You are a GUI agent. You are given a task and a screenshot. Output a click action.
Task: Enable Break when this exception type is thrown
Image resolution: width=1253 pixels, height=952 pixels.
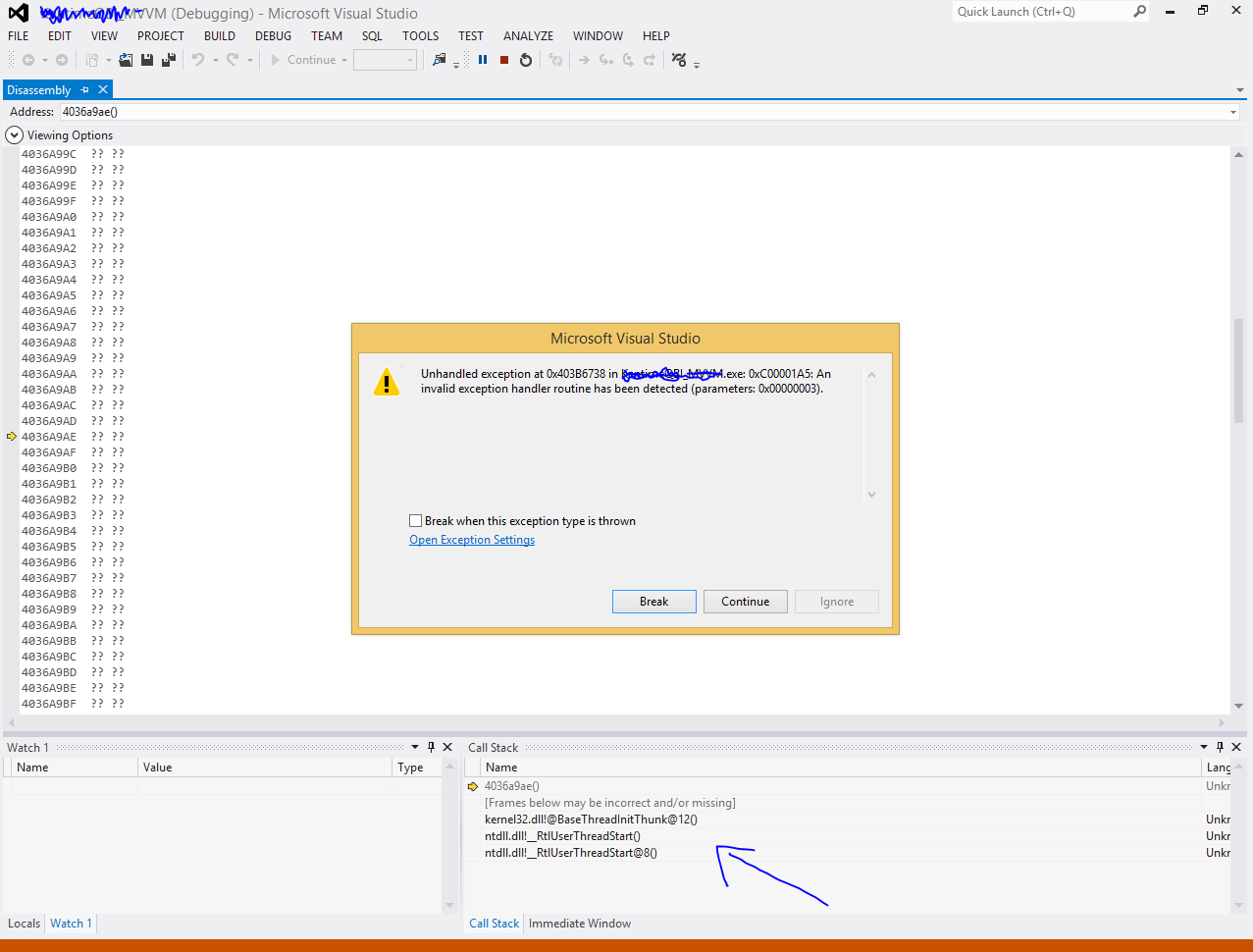[x=416, y=520]
